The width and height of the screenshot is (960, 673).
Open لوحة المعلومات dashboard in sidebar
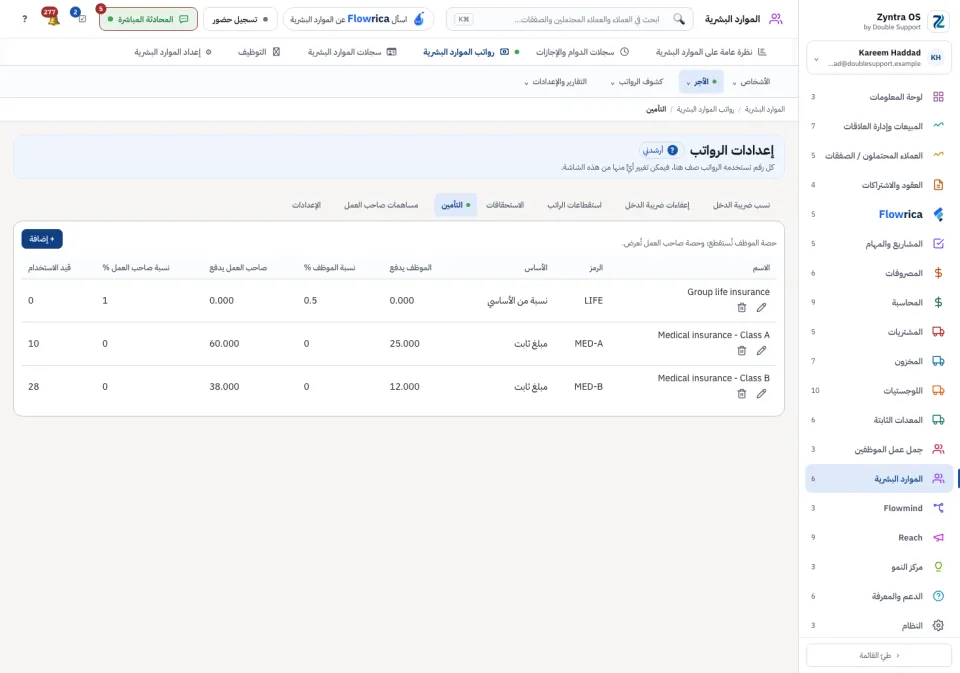(879, 97)
